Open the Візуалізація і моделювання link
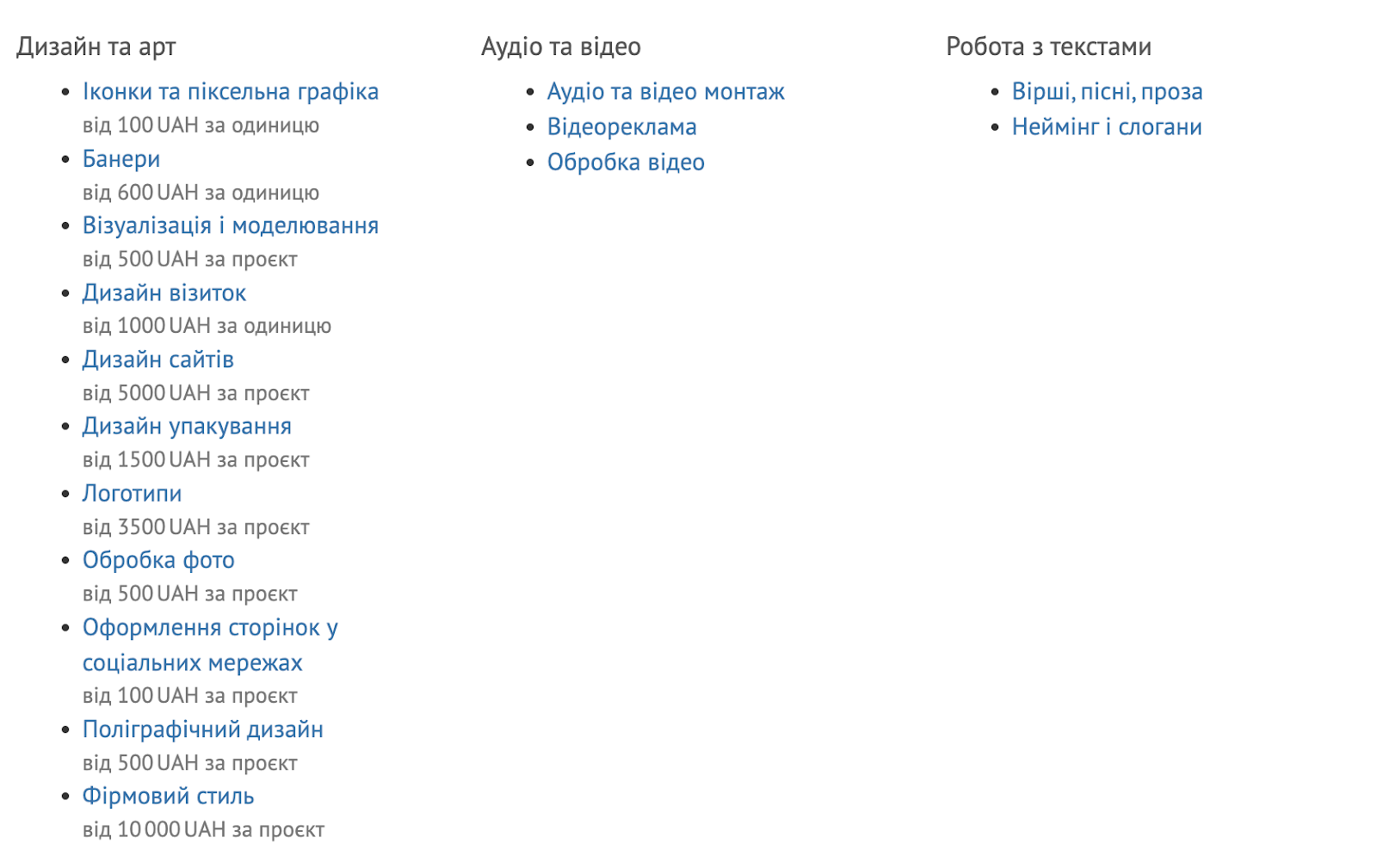Image resolution: width=1377 pixels, height=868 pixels. pos(231,225)
